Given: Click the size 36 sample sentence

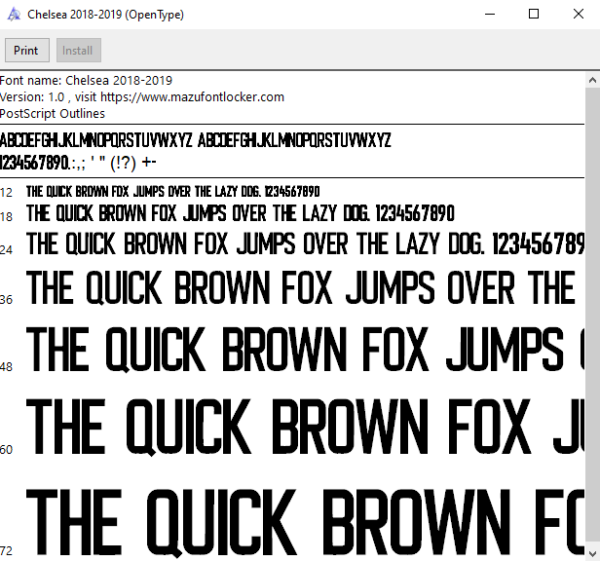Looking at the screenshot, I should (x=301, y=287).
